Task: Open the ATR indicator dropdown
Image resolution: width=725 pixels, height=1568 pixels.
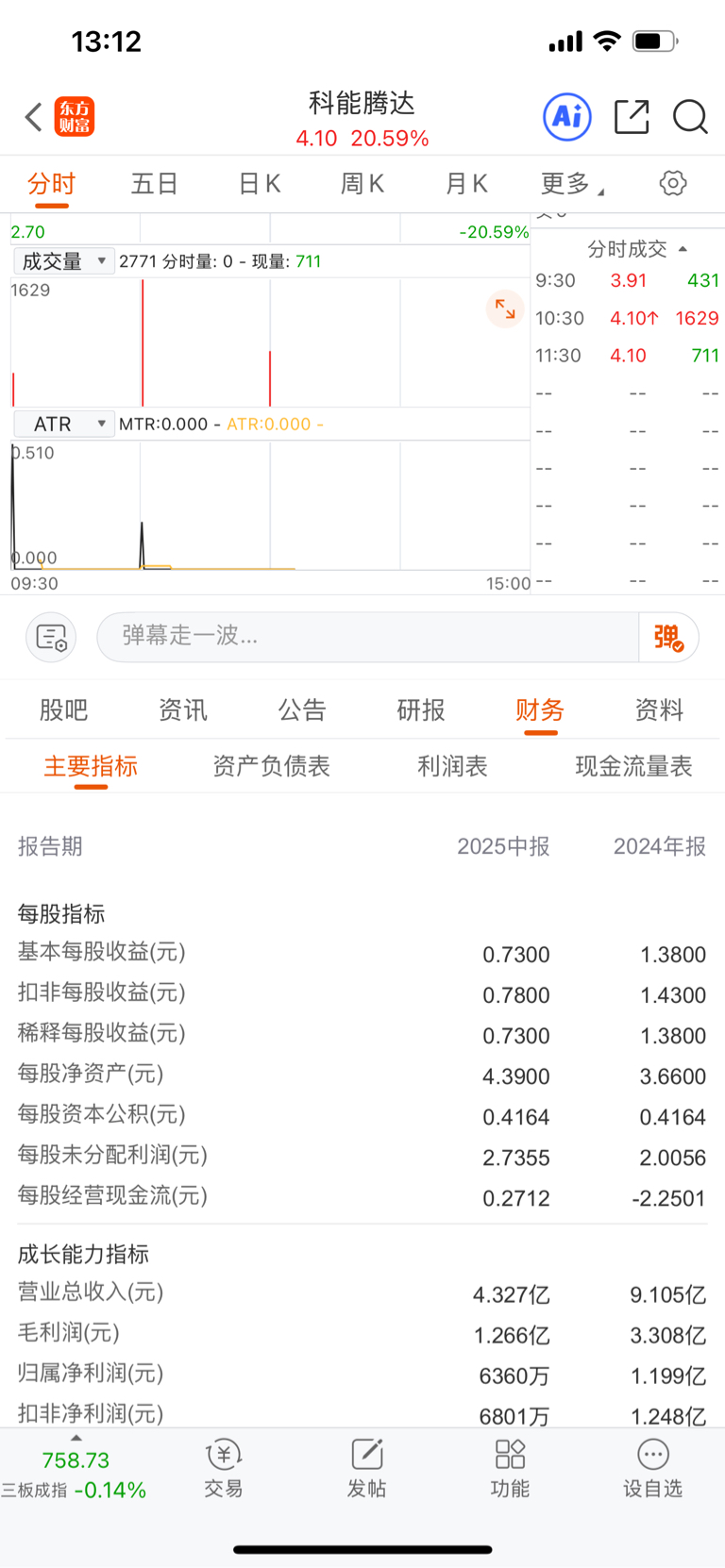Action: click(x=63, y=425)
